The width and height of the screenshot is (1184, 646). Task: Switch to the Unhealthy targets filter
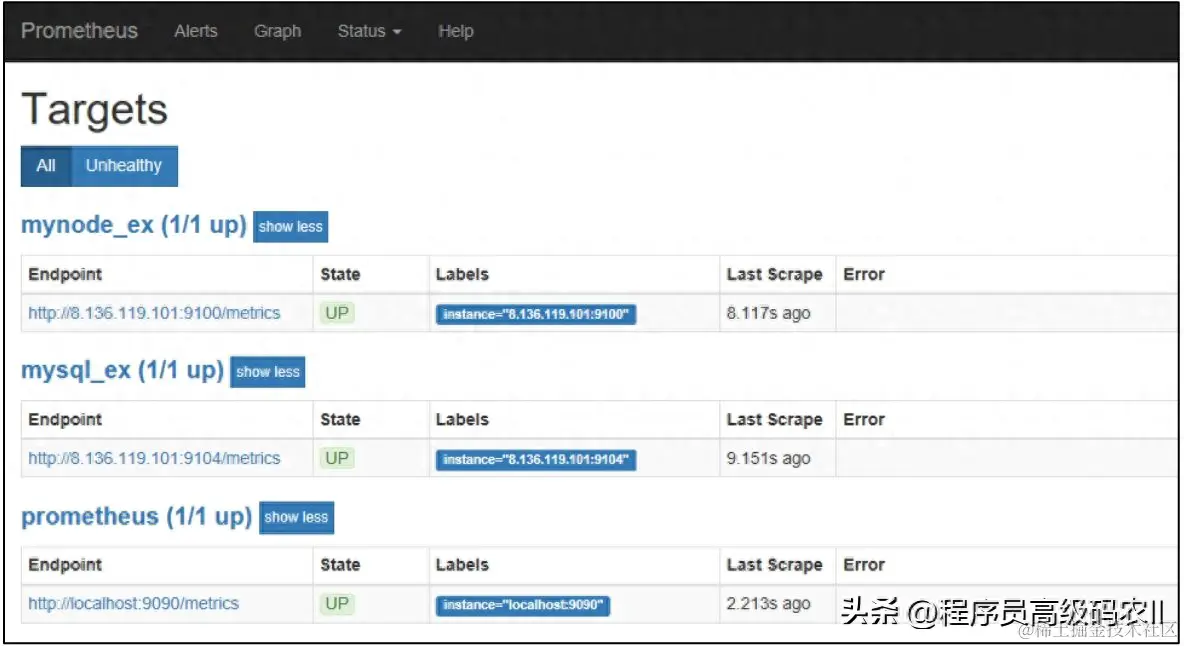click(x=124, y=166)
